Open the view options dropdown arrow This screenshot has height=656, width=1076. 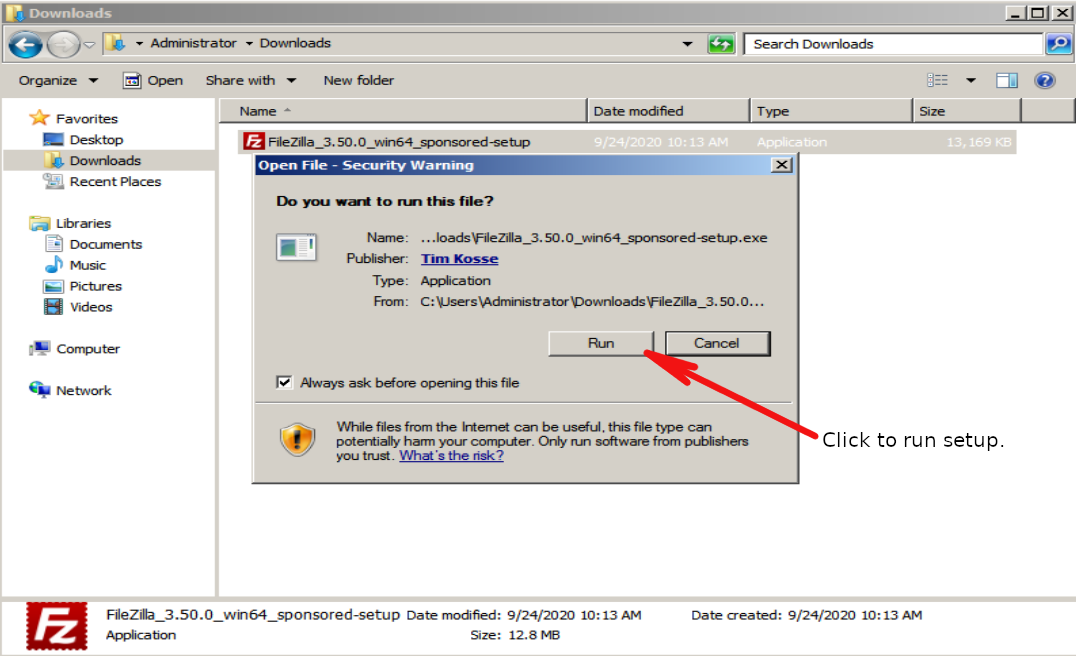pos(970,80)
